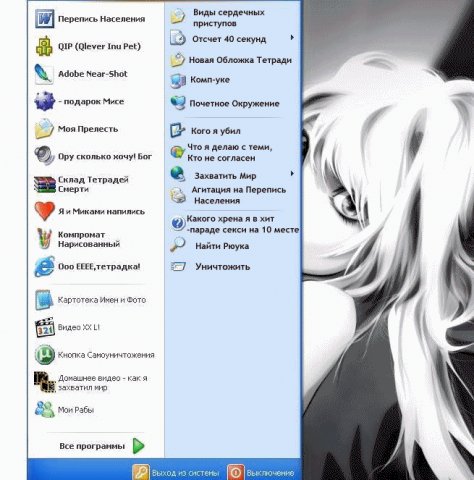The height and width of the screenshot is (480, 474).
Task: Click the uTorrent icon Кнопка Самоуничтожения
Action: tap(45, 354)
